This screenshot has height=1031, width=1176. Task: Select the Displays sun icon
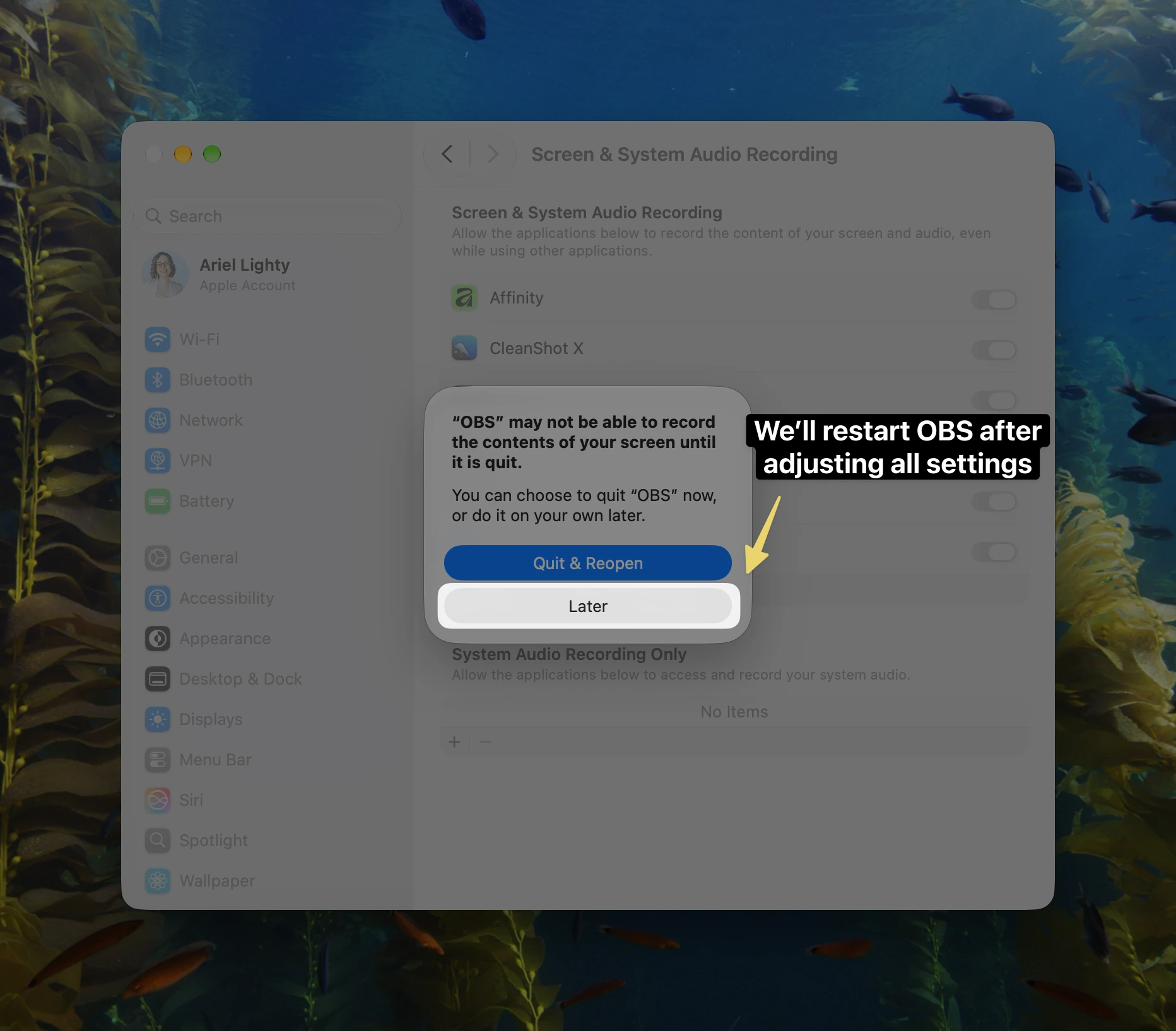(158, 719)
